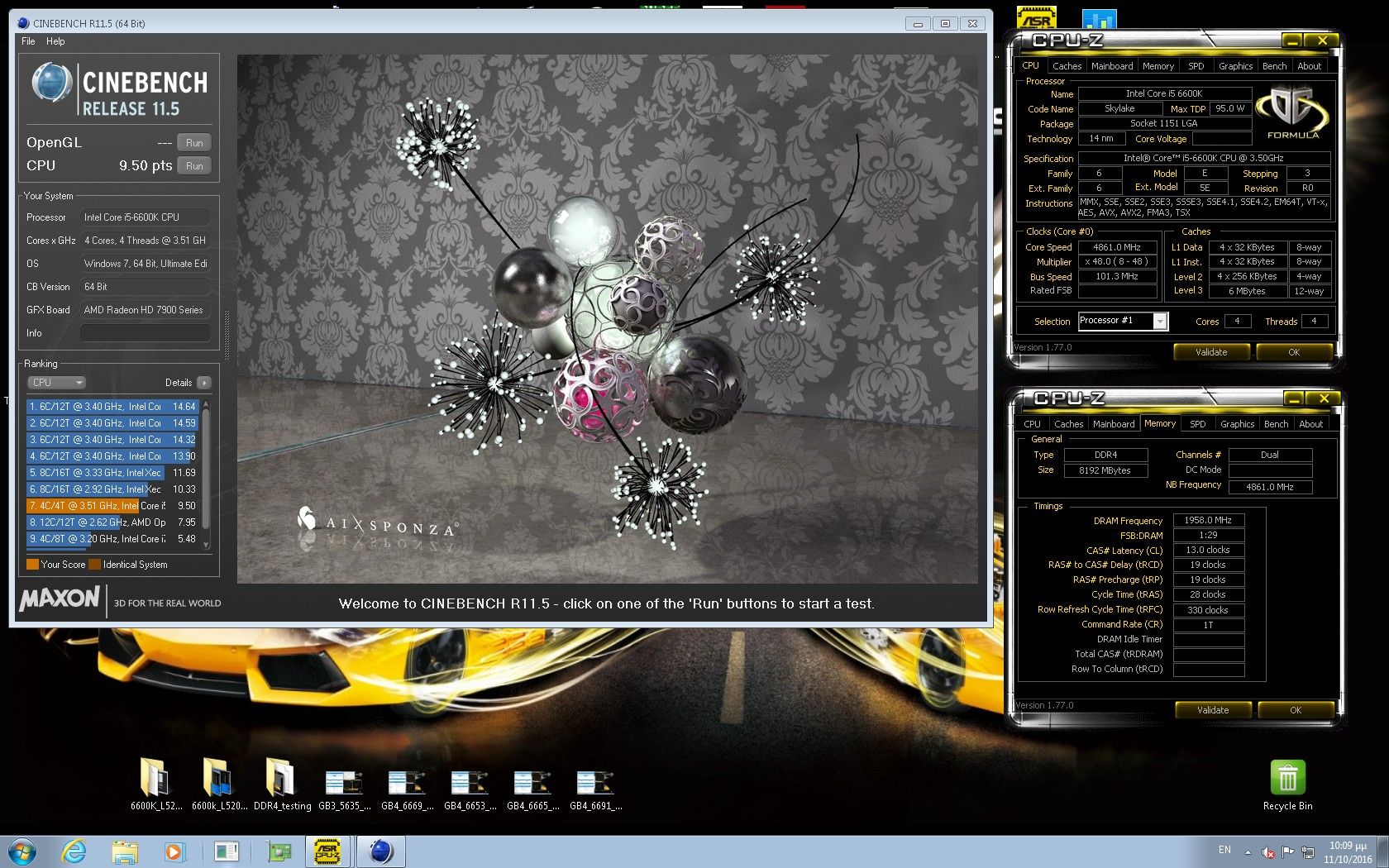Screen dimensions: 1389x868
Task: Click the network tray icon
Action: 1308,852
